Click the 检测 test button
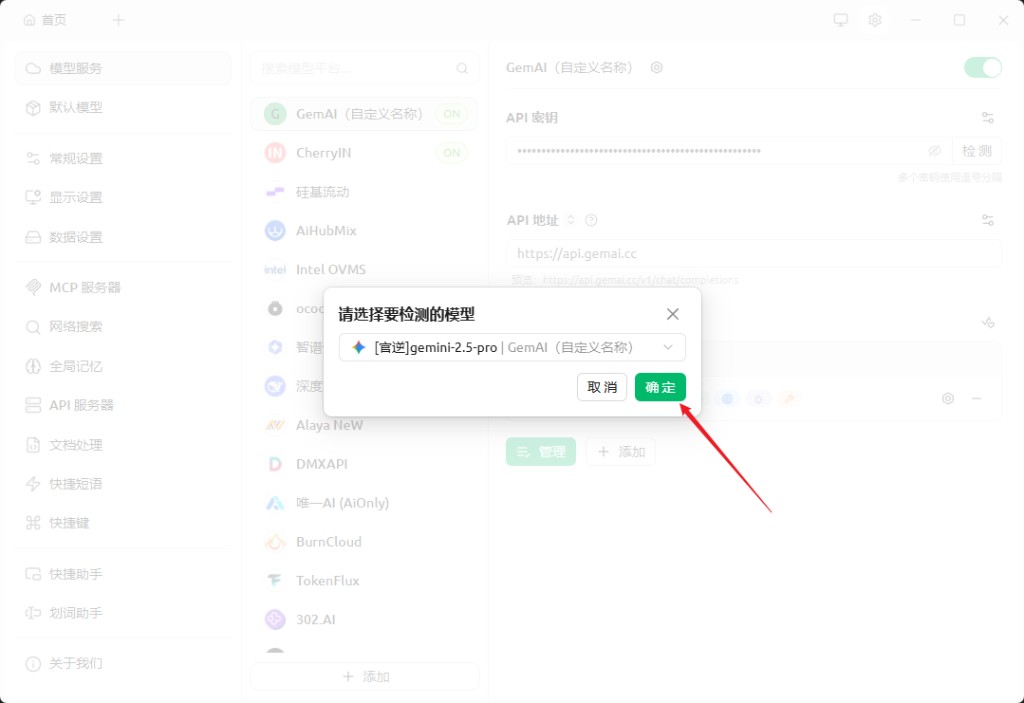 tap(977, 151)
